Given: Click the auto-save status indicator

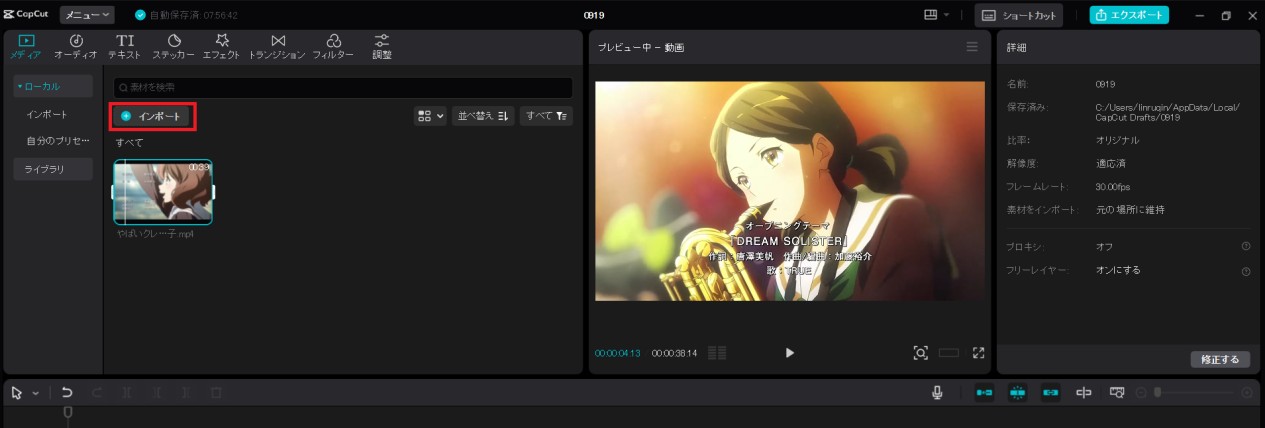Looking at the screenshot, I should pos(188,15).
